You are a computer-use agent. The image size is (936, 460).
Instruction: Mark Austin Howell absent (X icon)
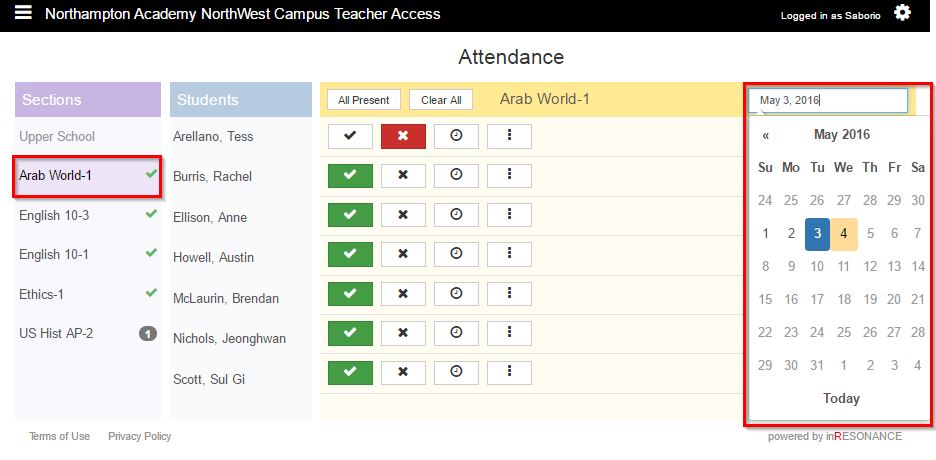click(x=403, y=254)
